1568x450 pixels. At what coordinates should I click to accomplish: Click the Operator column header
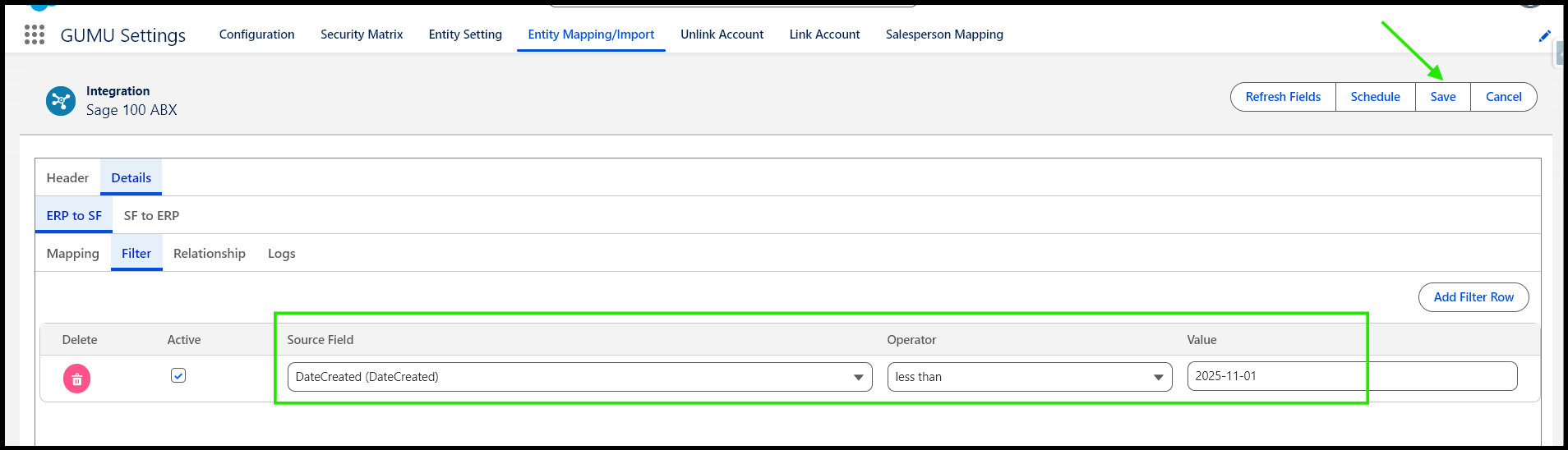[911, 340]
